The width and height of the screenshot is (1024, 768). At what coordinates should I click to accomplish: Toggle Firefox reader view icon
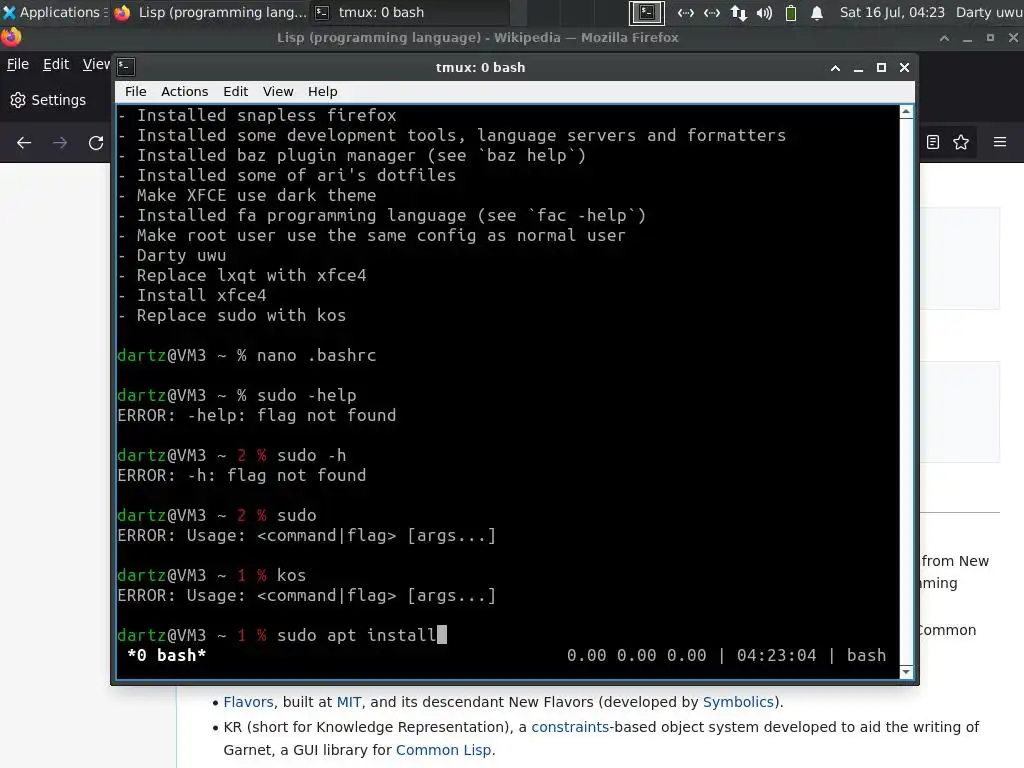933,142
